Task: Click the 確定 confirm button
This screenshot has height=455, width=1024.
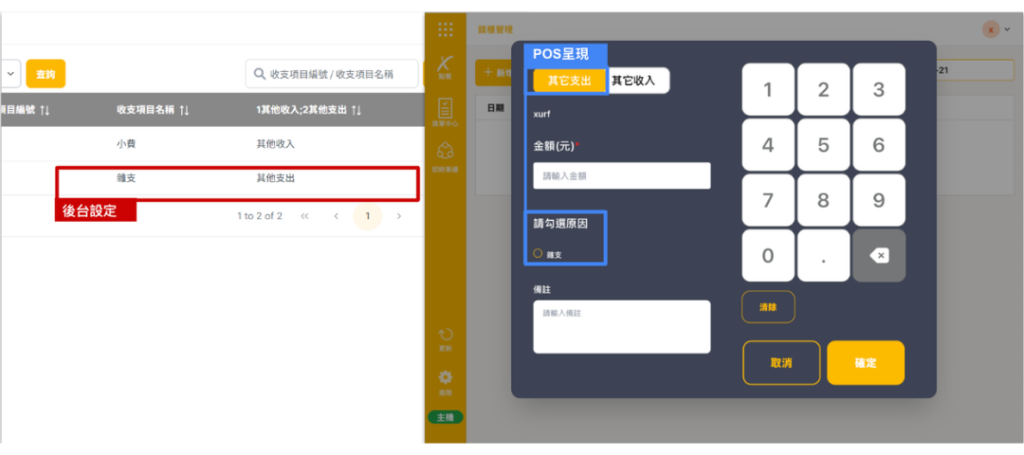Action: coord(866,363)
